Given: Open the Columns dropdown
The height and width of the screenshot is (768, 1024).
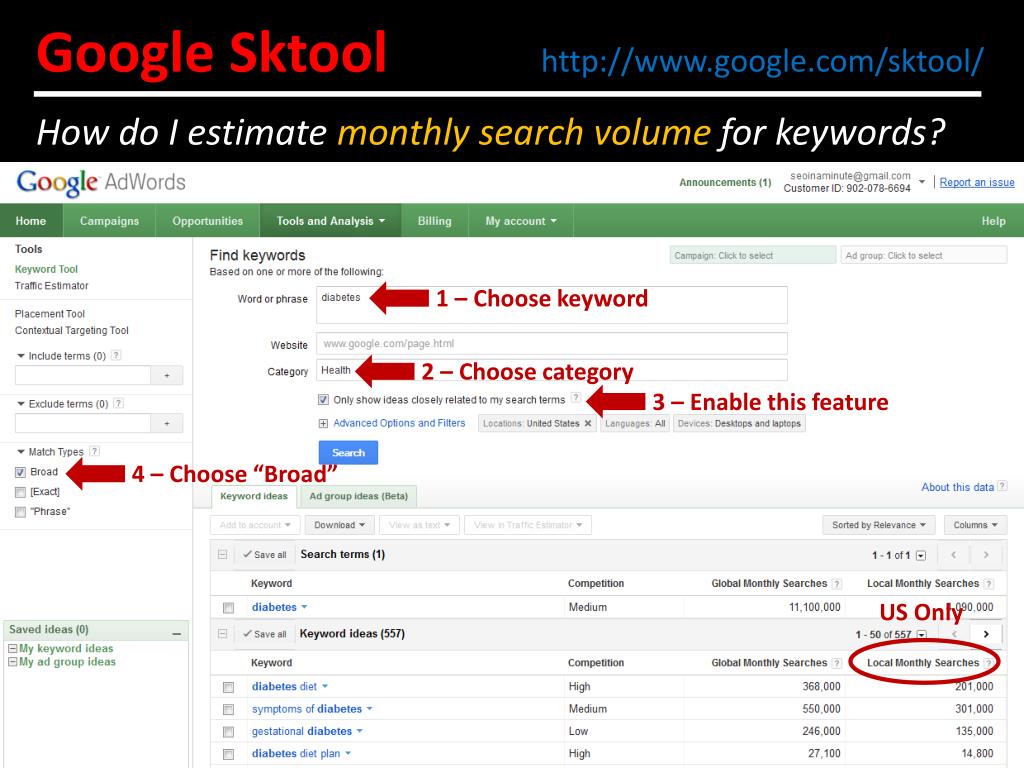Looking at the screenshot, I should coord(976,525).
